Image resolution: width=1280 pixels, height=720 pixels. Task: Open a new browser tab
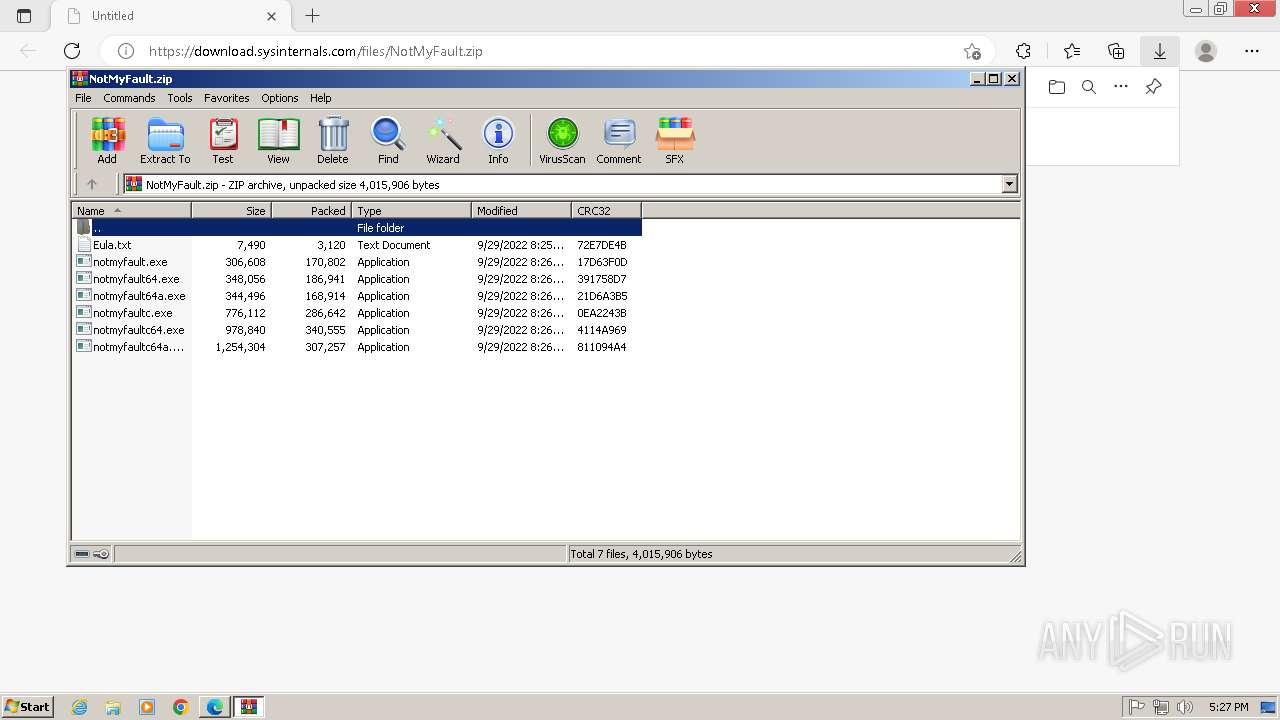(x=312, y=16)
